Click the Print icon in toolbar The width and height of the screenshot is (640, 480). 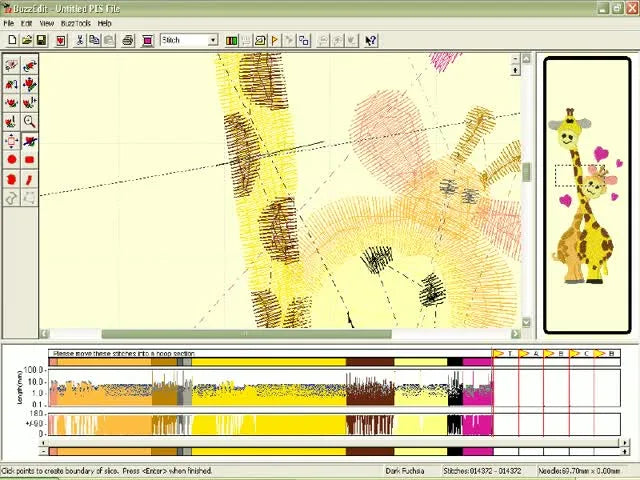coord(128,40)
